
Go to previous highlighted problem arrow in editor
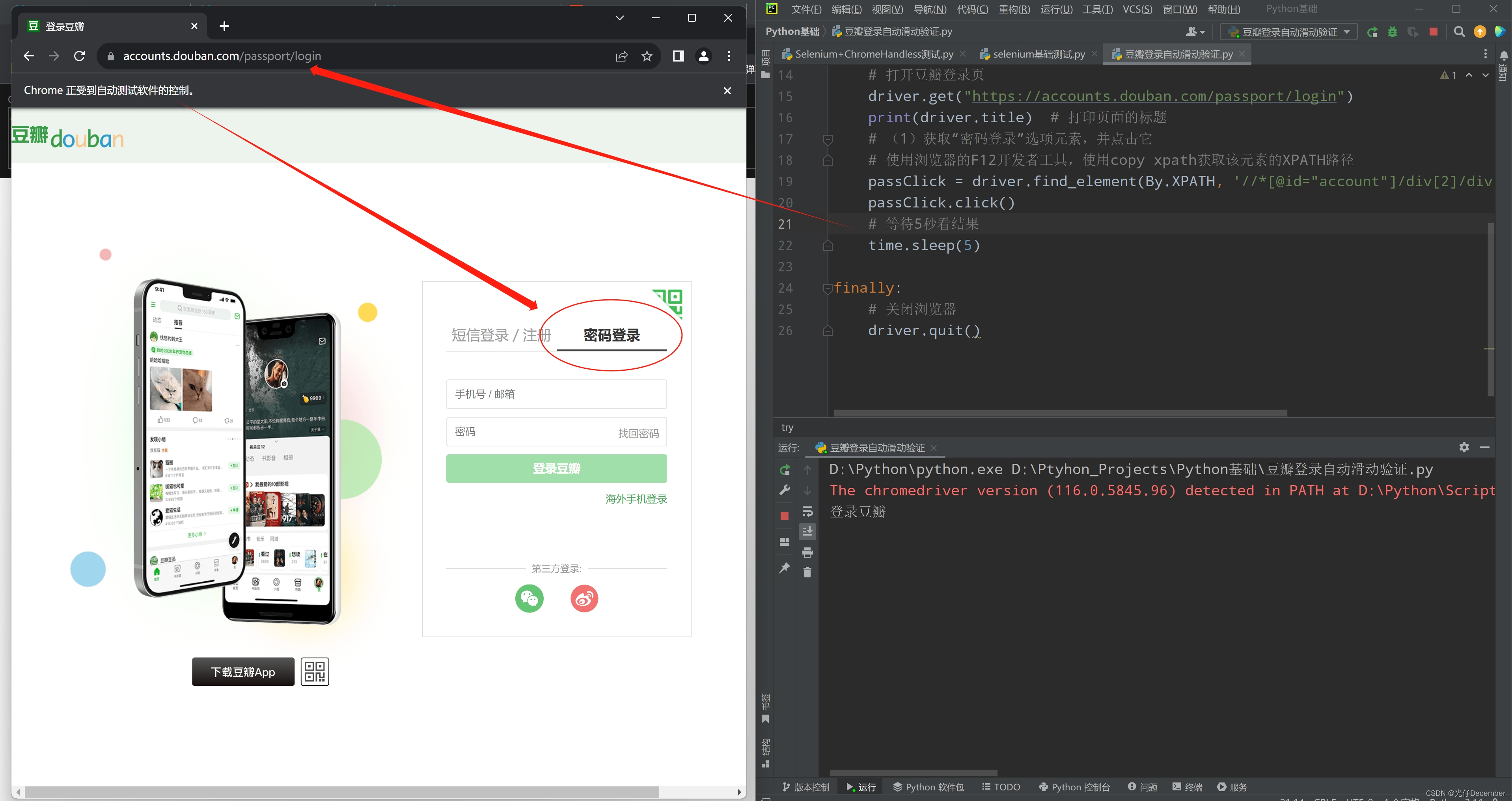(x=1469, y=75)
